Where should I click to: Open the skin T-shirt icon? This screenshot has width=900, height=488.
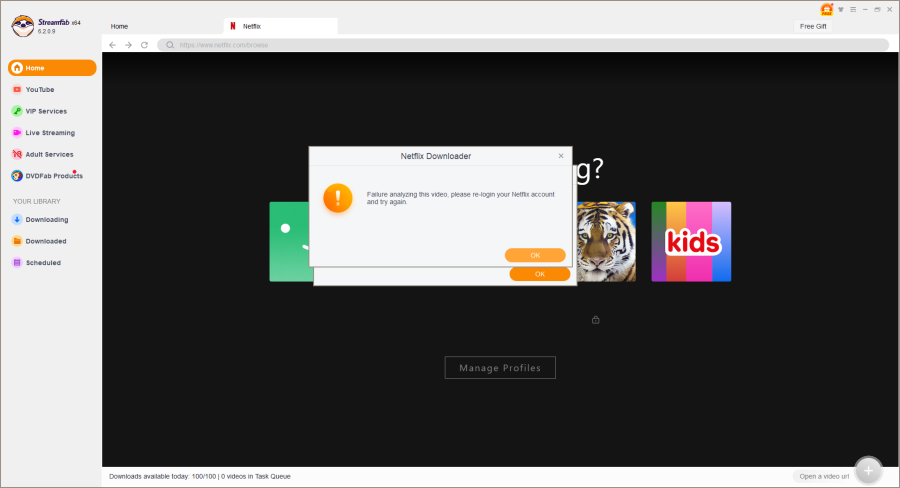[x=841, y=9]
